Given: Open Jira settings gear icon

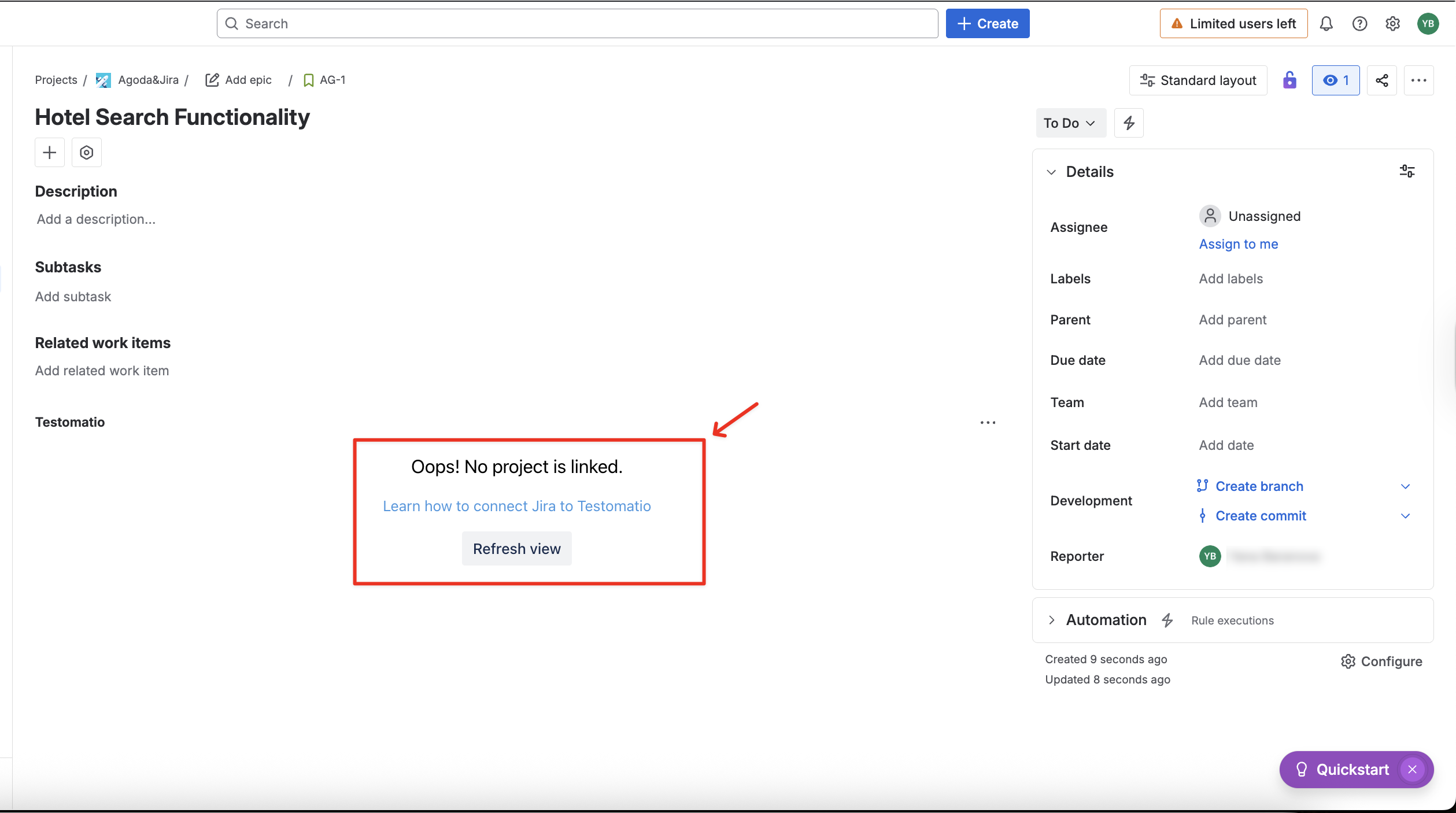Looking at the screenshot, I should (1393, 23).
